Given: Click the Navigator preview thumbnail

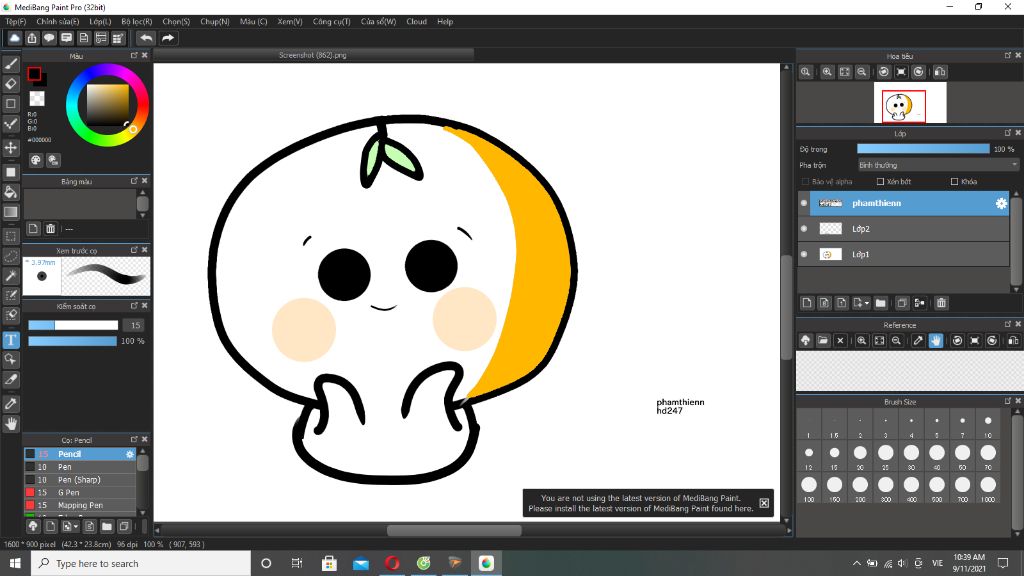Looking at the screenshot, I should (x=910, y=103).
